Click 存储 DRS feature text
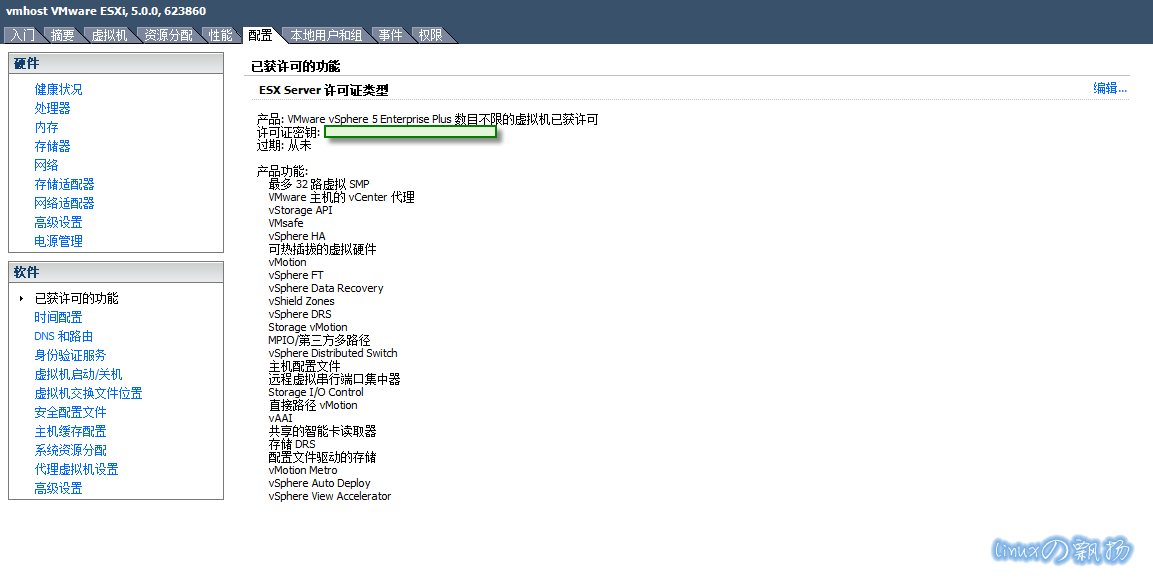The image size is (1153, 586). [292, 444]
